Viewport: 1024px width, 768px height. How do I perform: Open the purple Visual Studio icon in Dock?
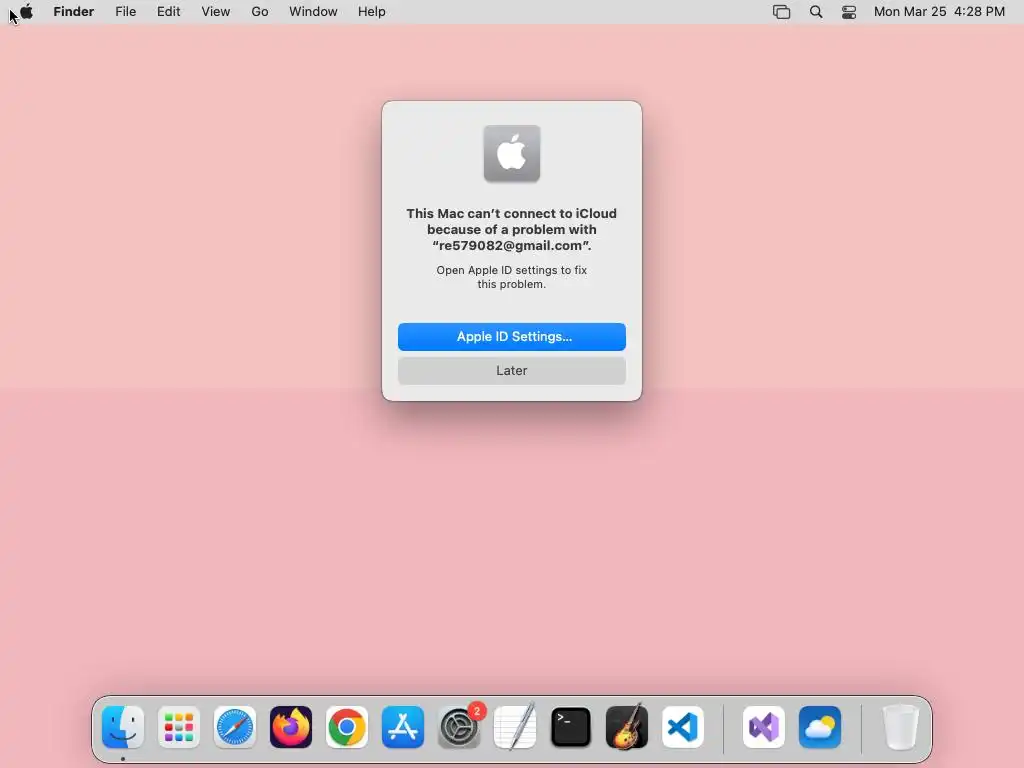click(764, 727)
